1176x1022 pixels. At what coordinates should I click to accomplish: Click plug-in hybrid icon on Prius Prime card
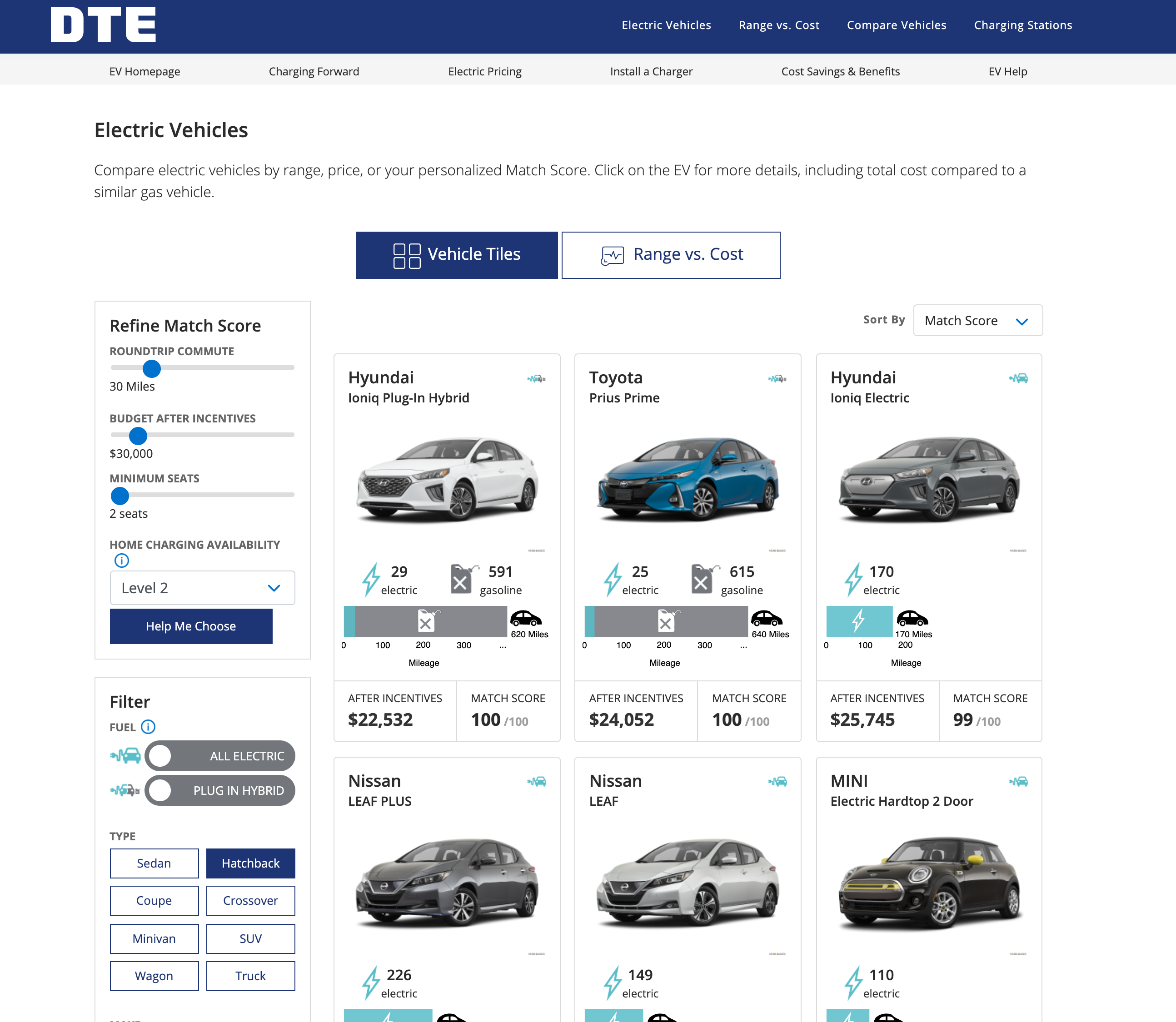click(x=777, y=379)
